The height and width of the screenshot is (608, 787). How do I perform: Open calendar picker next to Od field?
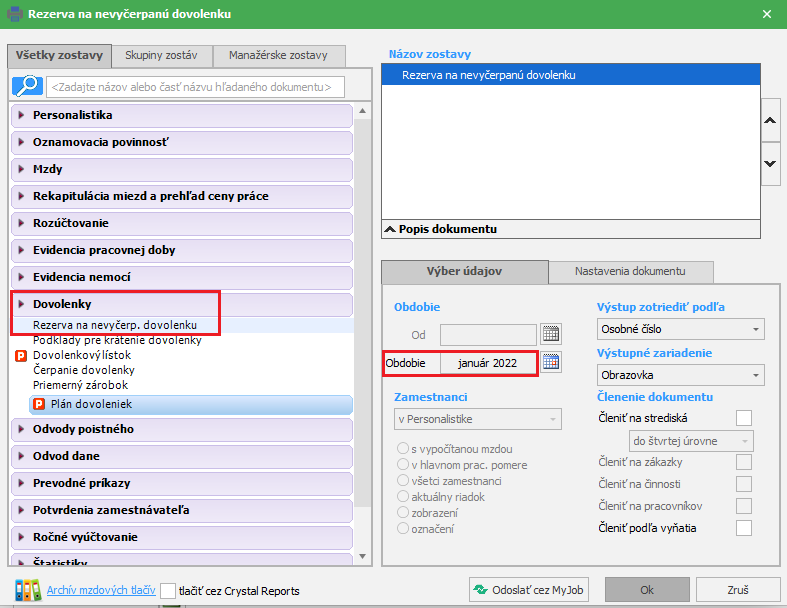click(551, 334)
